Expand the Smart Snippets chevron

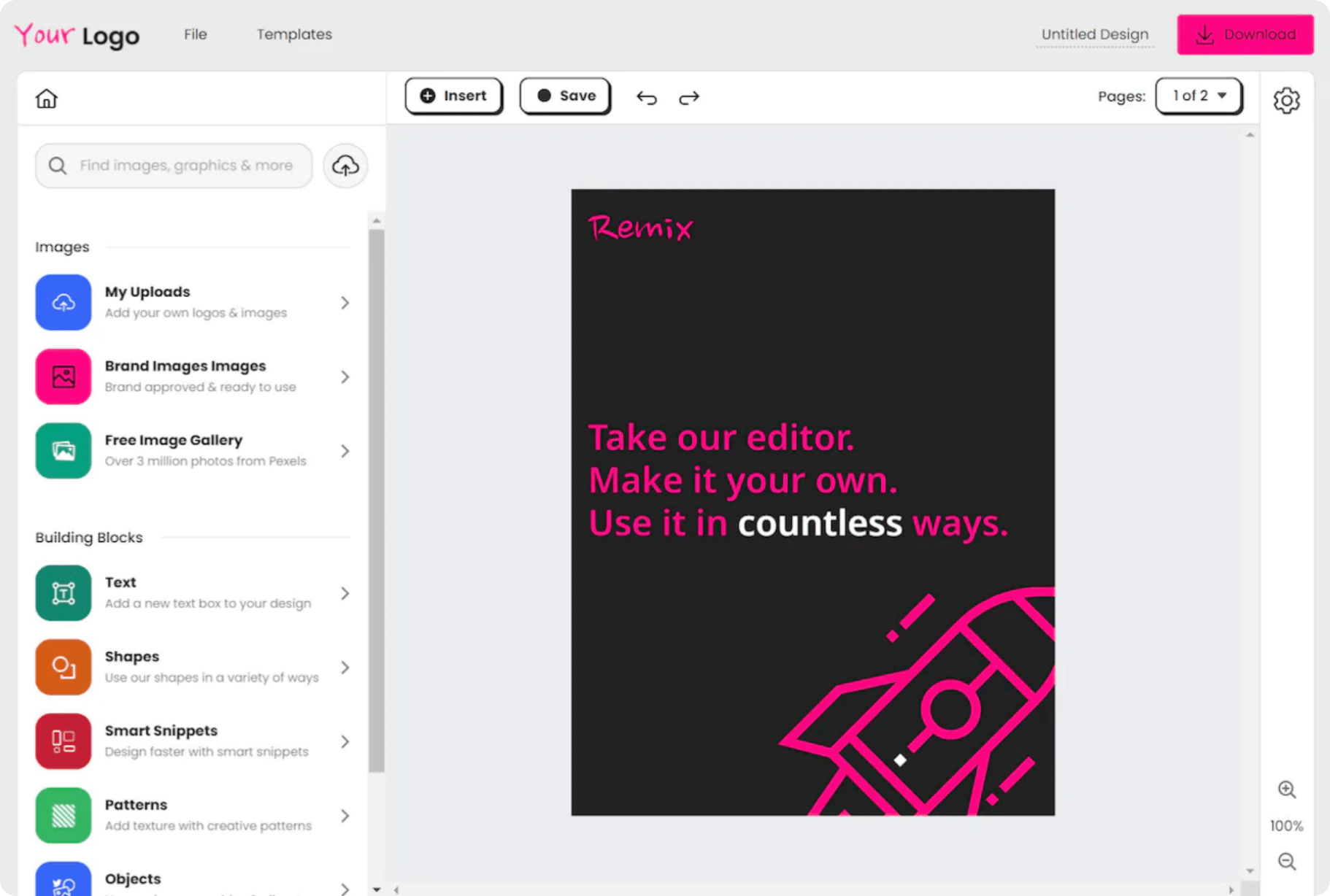click(x=345, y=742)
